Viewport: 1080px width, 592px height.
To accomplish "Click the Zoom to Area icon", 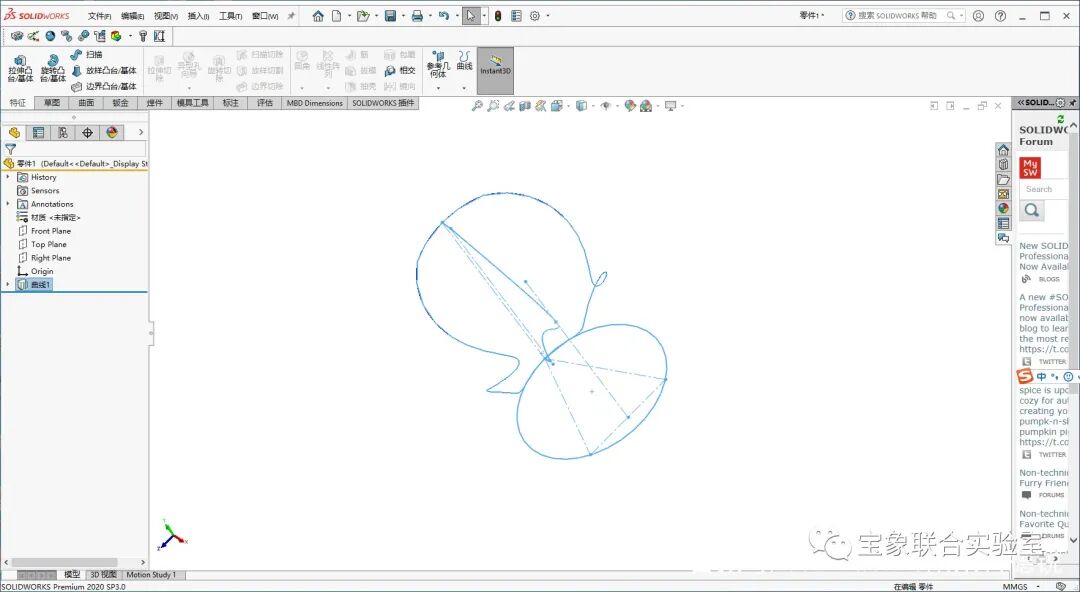I will click(x=493, y=105).
